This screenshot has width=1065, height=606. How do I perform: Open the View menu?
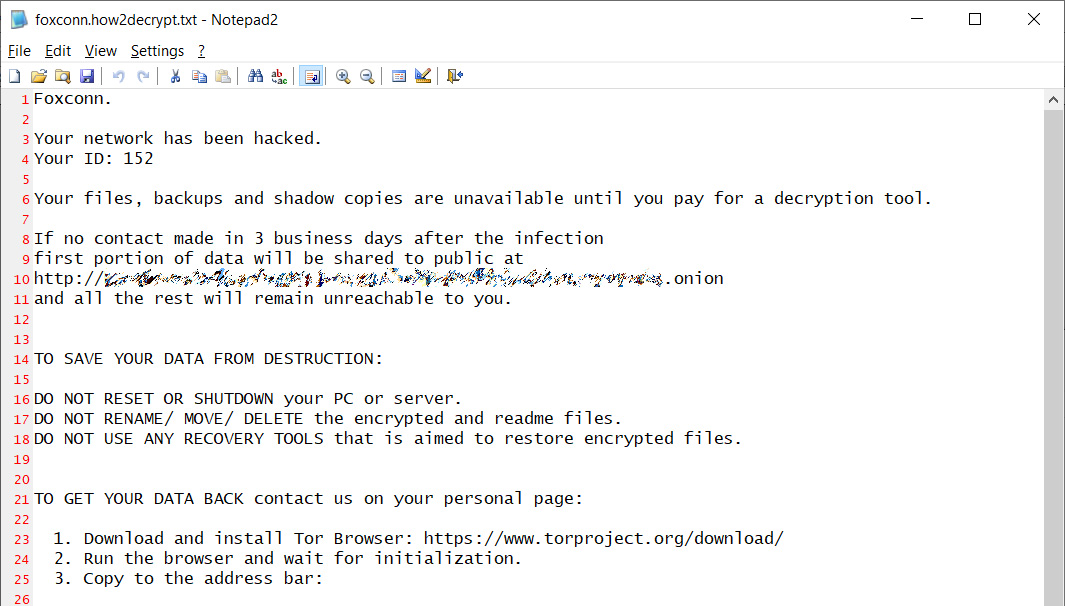101,51
